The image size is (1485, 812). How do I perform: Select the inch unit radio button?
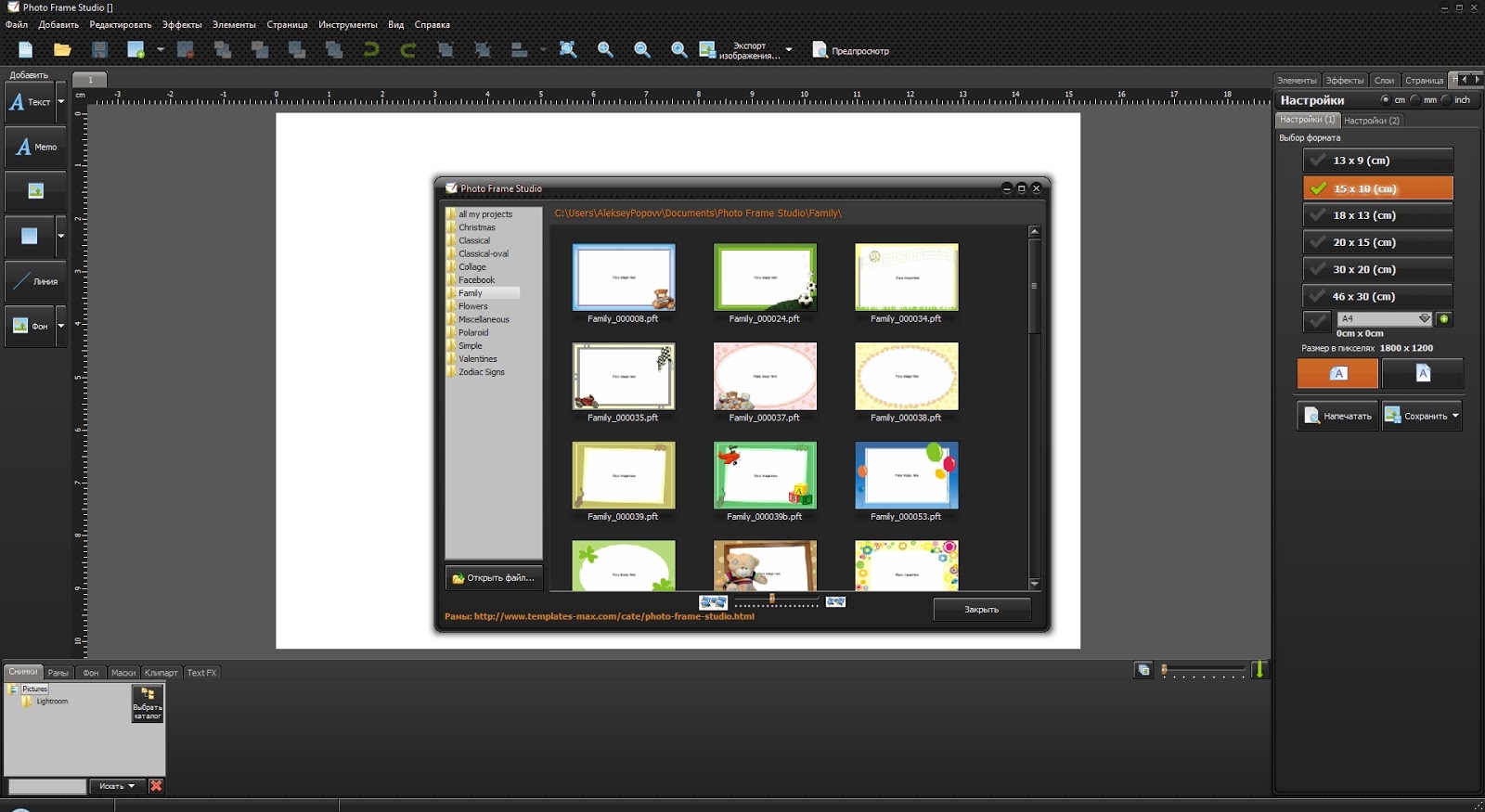point(1446,100)
